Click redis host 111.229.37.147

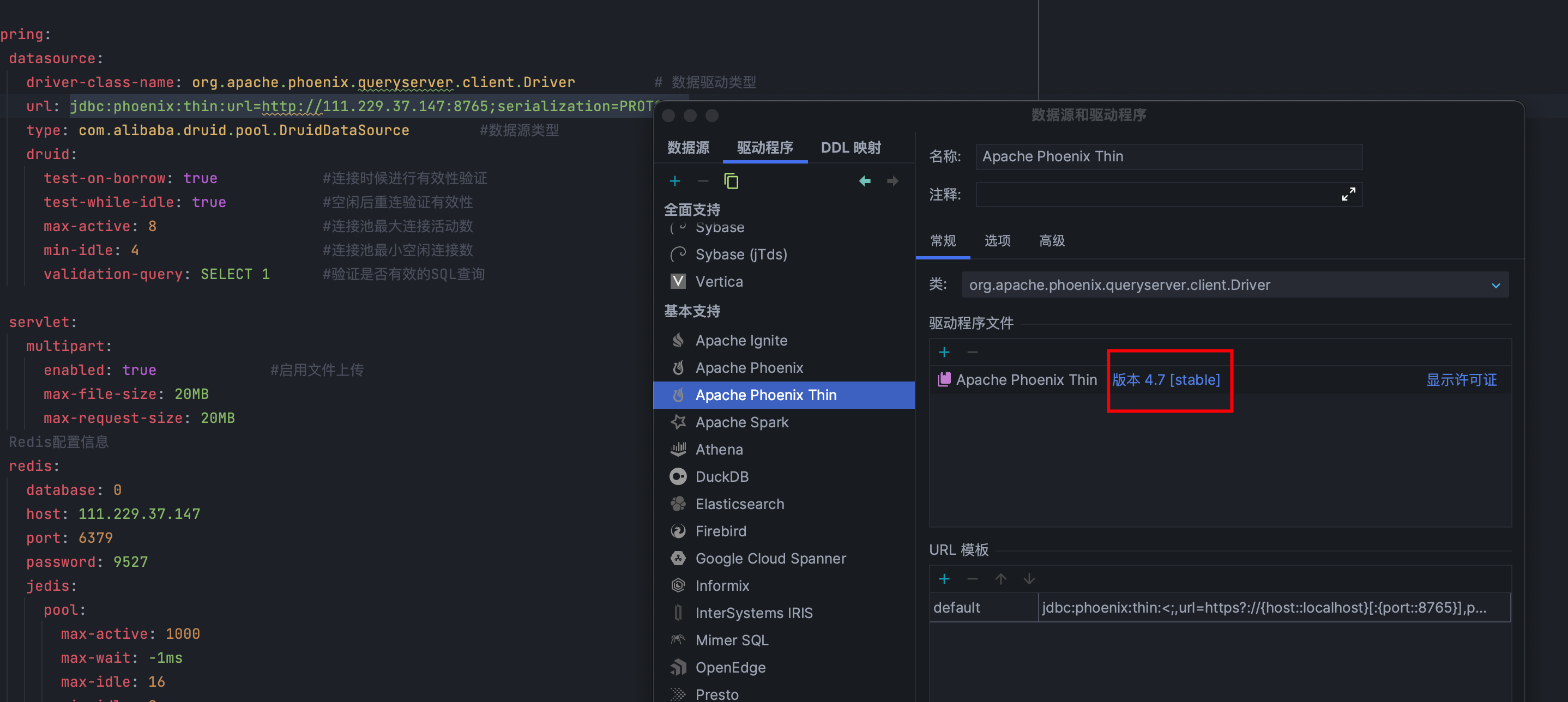[x=140, y=514]
